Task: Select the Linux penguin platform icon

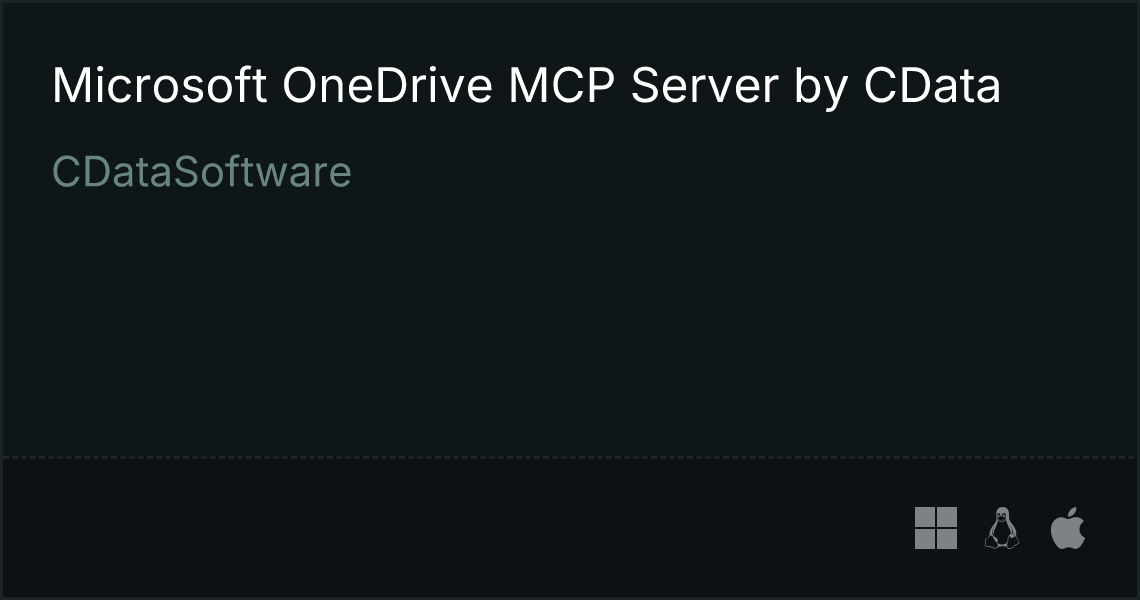Action: (1002, 528)
